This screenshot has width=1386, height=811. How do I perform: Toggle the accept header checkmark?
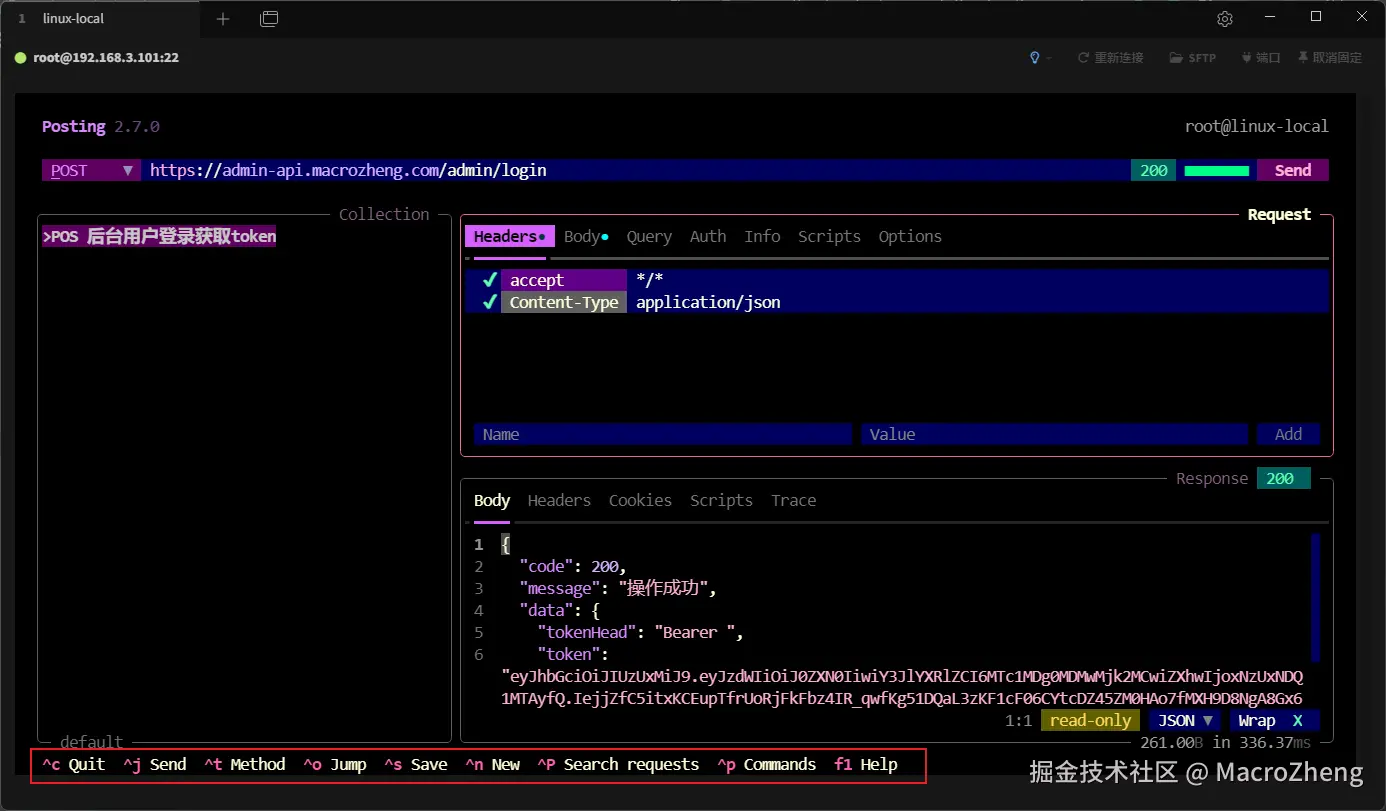(x=489, y=280)
